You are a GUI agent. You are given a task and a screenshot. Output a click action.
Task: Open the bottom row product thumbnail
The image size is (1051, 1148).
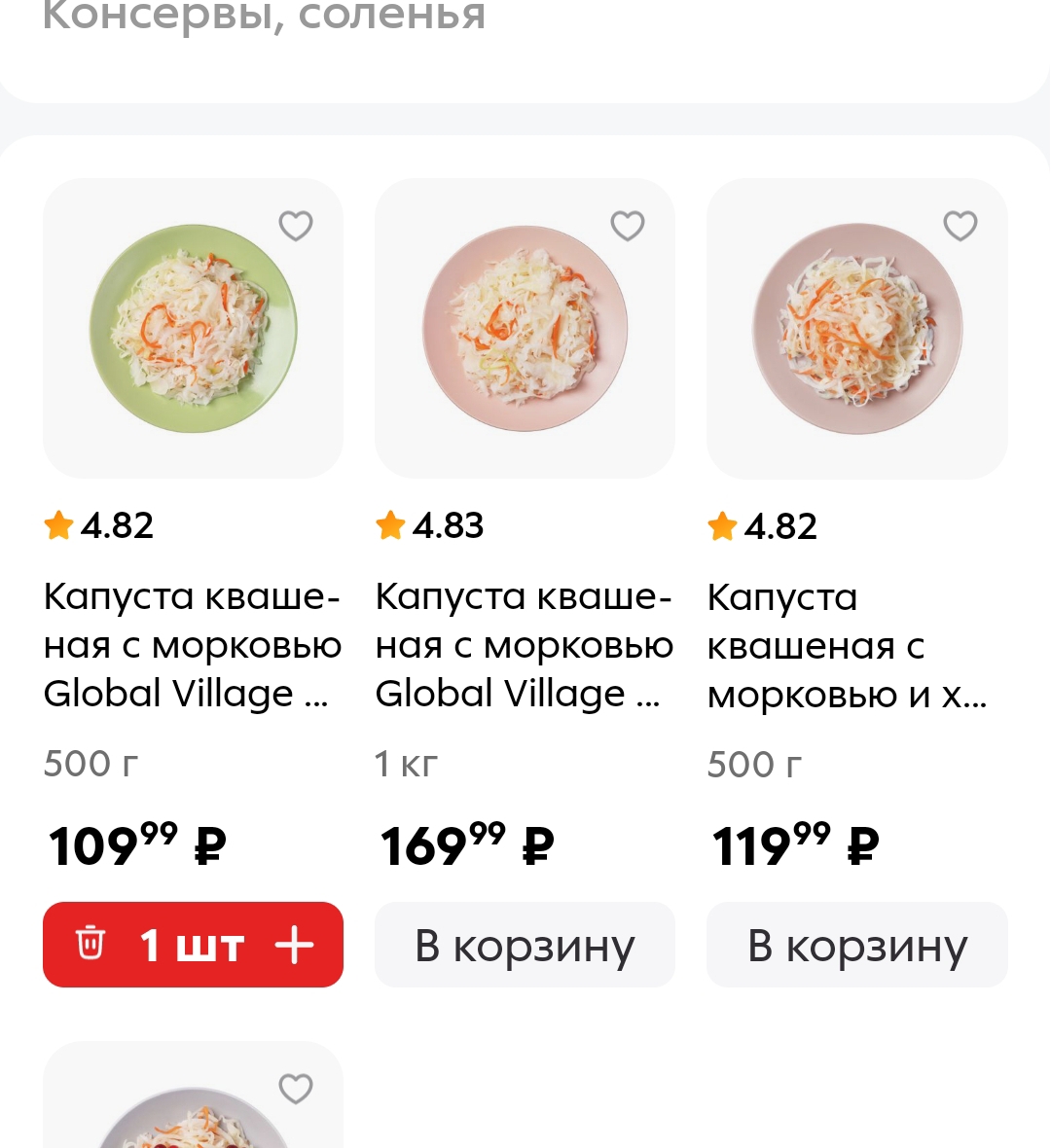point(193,1094)
